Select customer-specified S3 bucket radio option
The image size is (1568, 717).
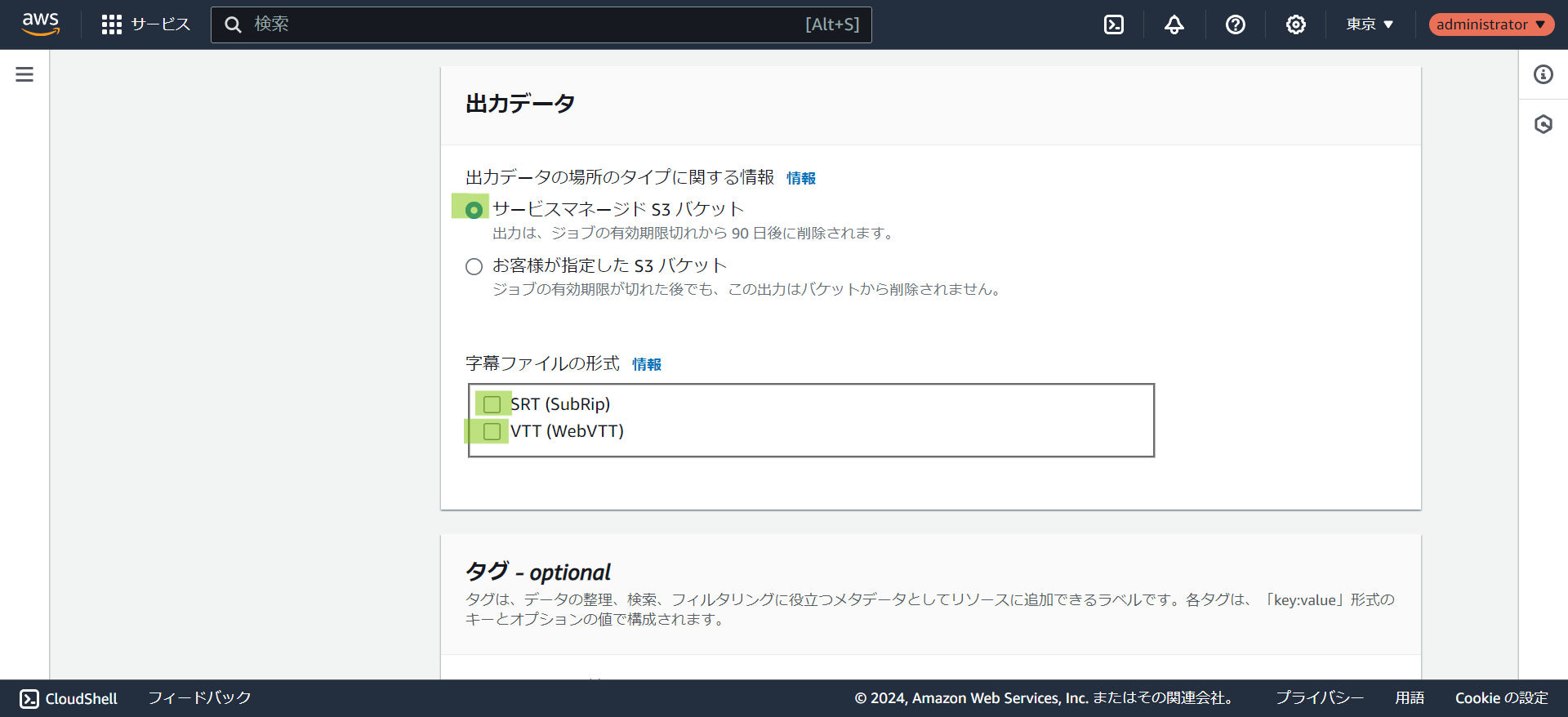tap(474, 266)
